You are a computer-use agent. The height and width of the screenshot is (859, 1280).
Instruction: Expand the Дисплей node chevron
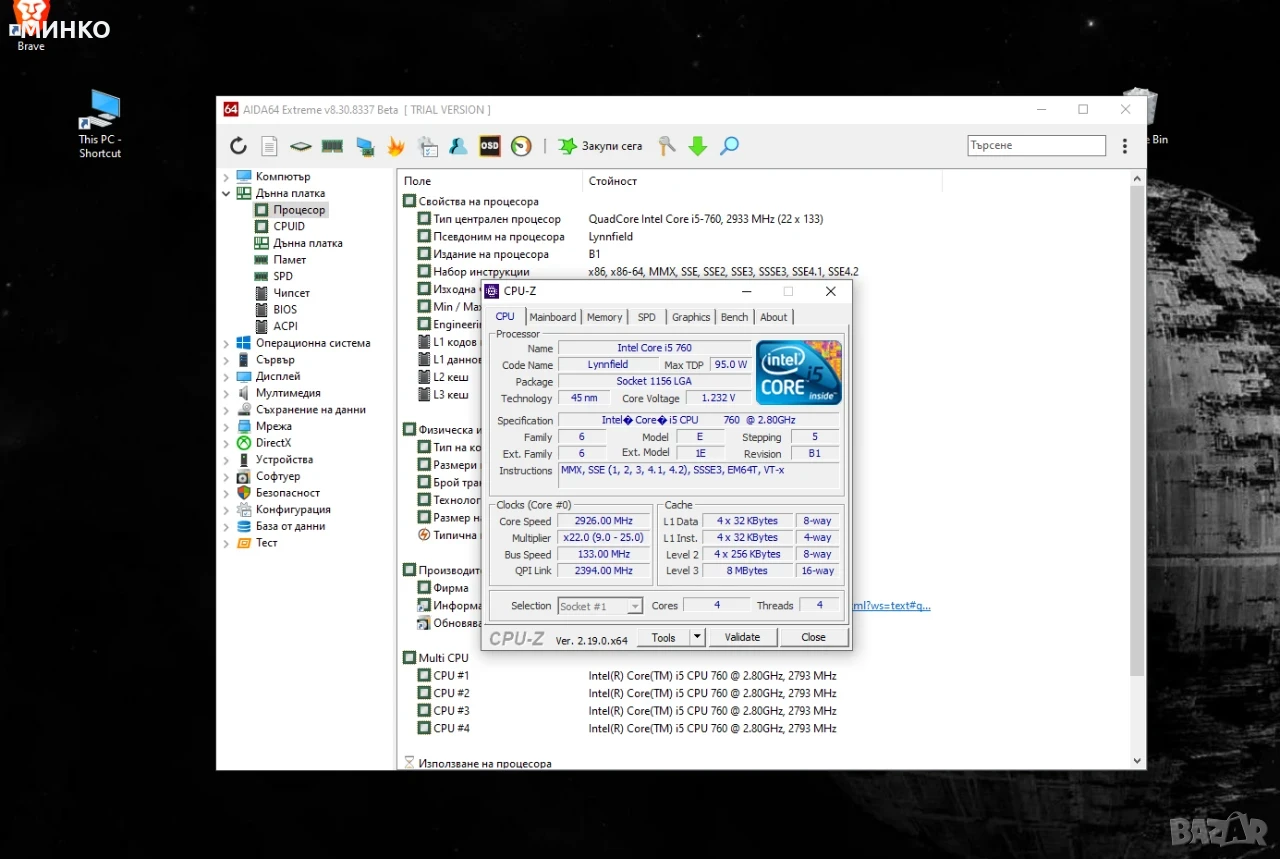pyautogui.click(x=226, y=377)
